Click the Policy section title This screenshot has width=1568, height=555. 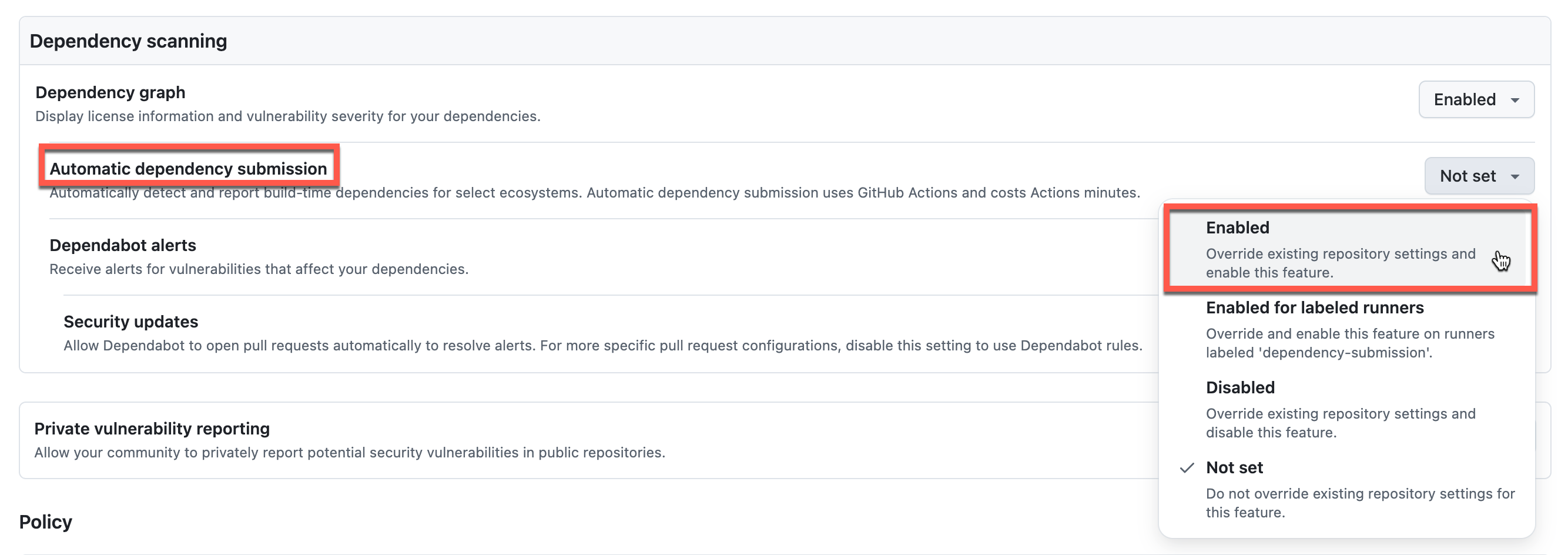tap(45, 521)
